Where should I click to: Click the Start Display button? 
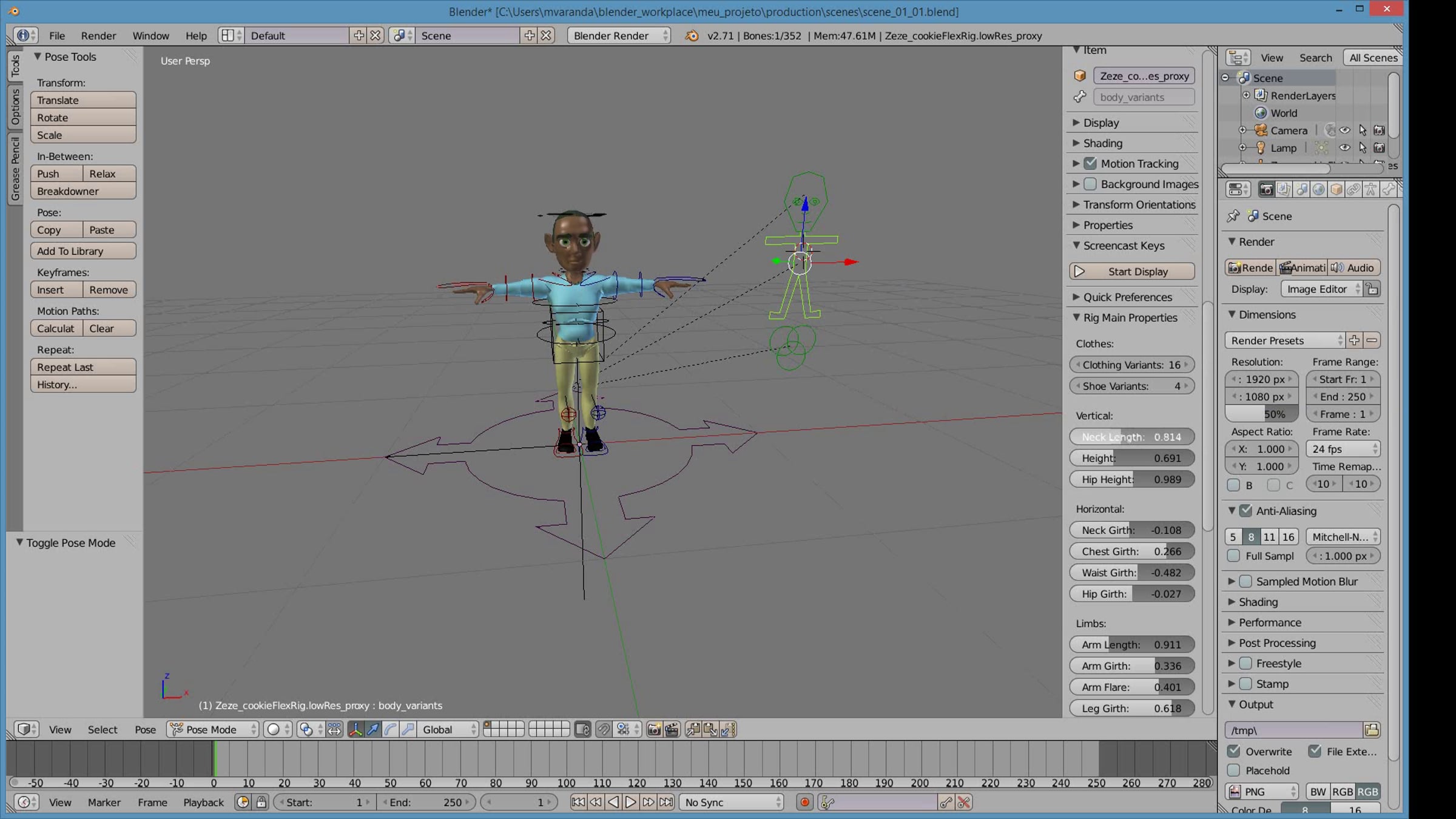1131,271
